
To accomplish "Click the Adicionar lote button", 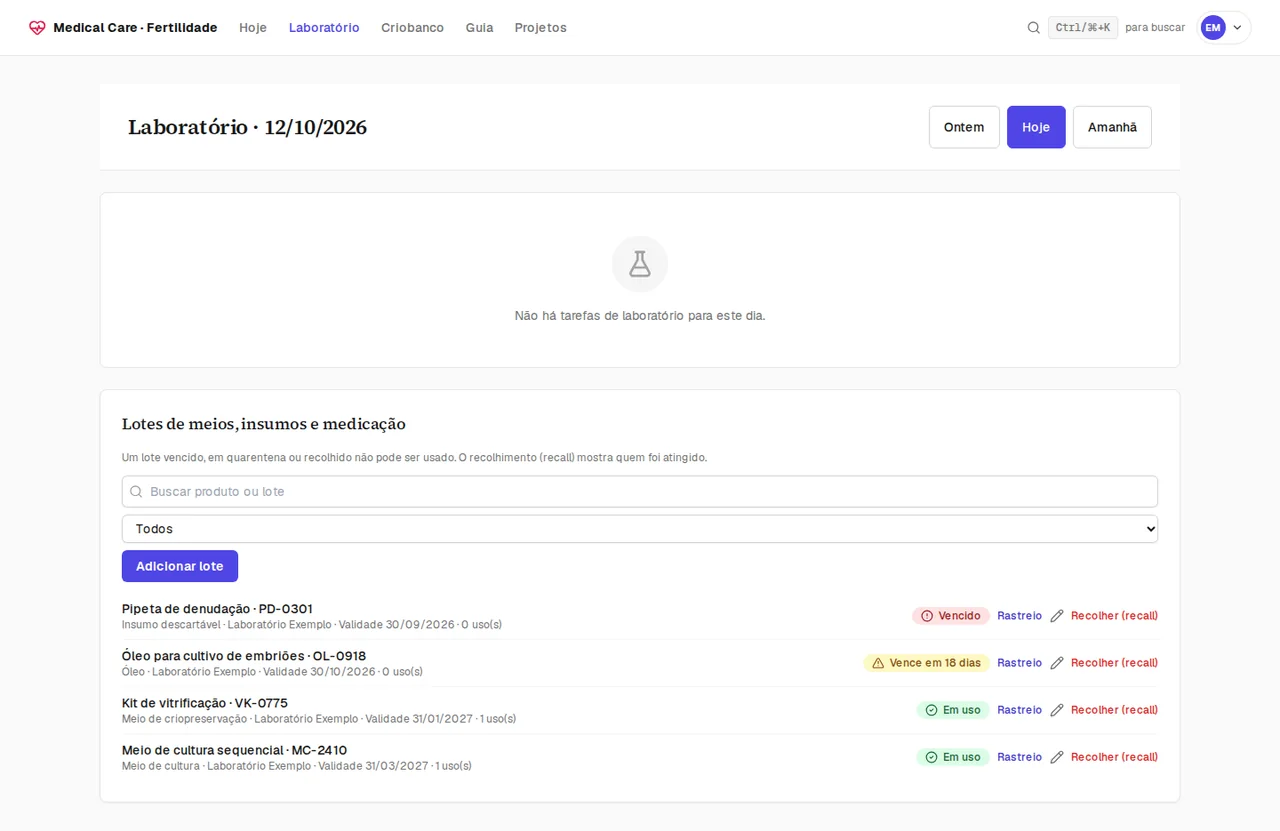I will [x=180, y=566].
